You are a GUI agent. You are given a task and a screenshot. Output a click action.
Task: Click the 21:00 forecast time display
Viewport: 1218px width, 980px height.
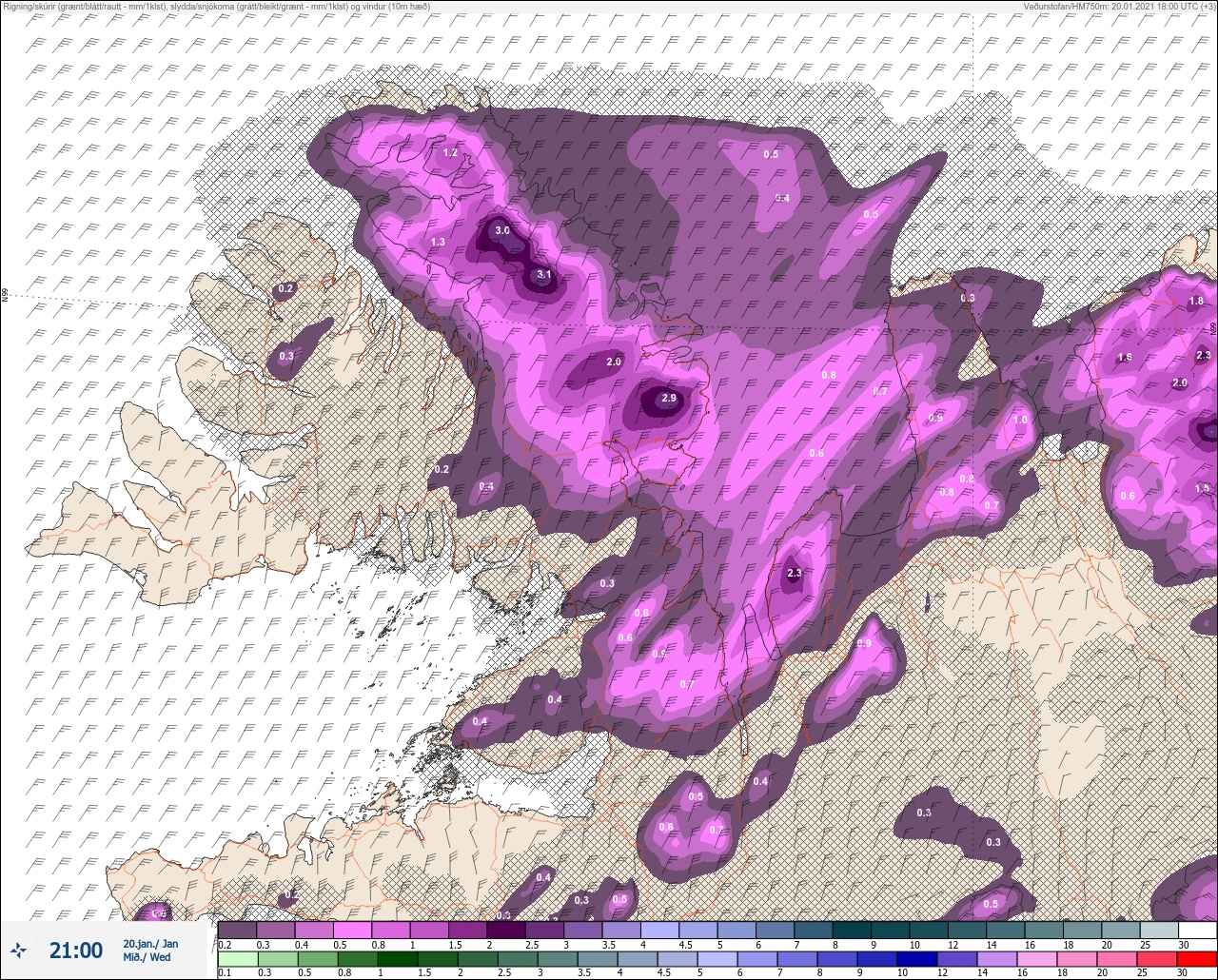click(x=76, y=951)
